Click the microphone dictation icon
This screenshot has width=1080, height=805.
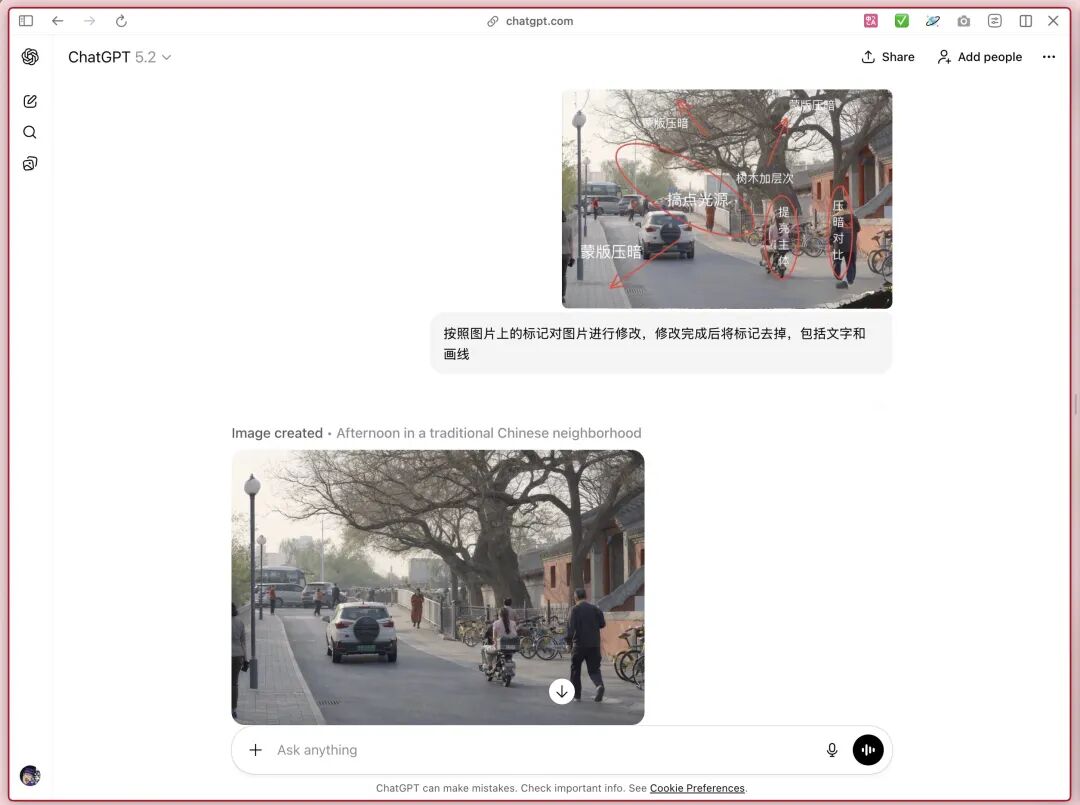[832, 750]
